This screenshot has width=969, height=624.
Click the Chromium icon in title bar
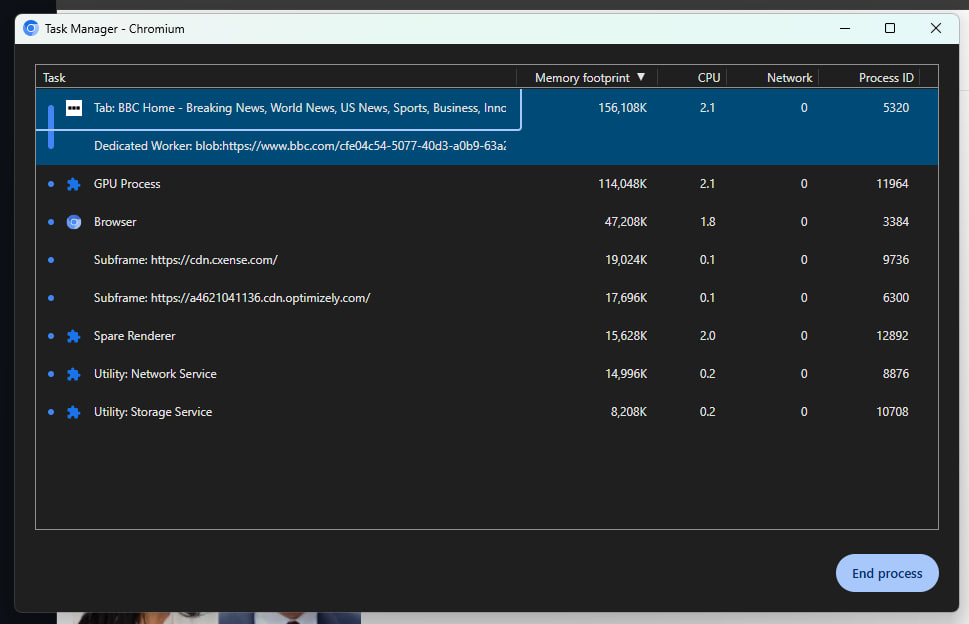click(x=31, y=29)
